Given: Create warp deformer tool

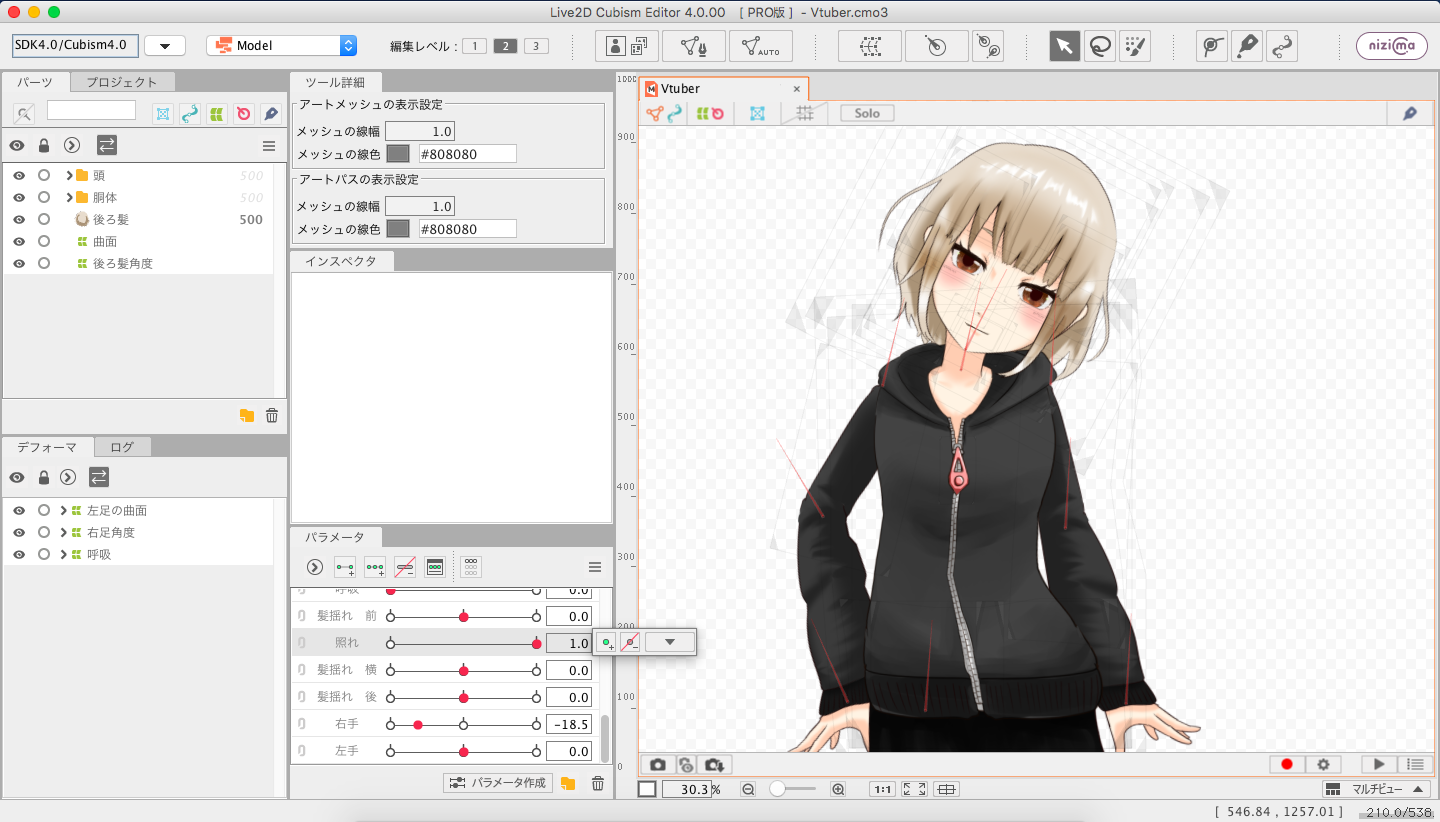Looking at the screenshot, I should [x=869, y=46].
